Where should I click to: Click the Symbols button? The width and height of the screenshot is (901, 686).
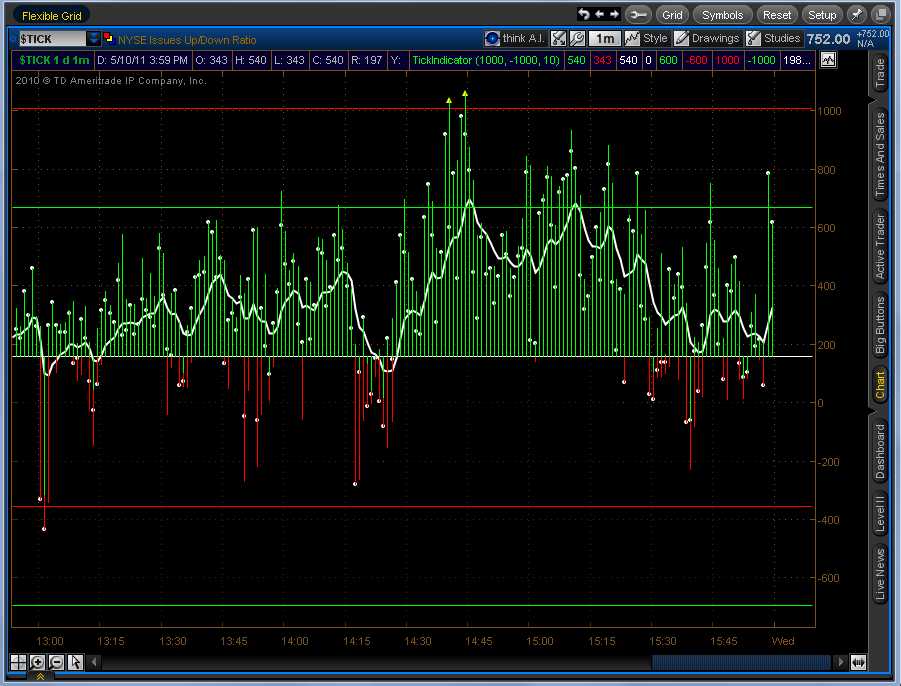coord(722,15)
